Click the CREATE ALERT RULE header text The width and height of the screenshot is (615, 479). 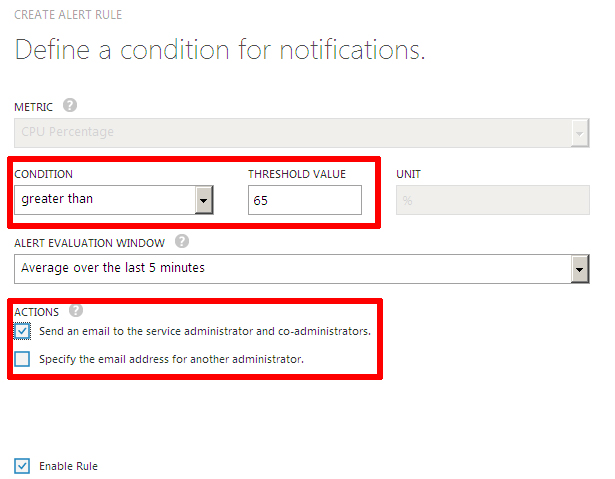pos(68,15)
